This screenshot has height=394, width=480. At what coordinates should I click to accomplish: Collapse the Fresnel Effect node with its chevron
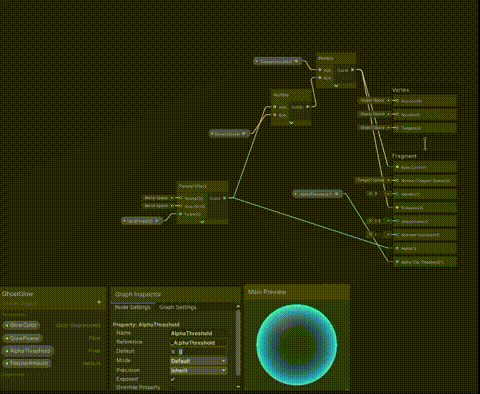coord(202,222)
